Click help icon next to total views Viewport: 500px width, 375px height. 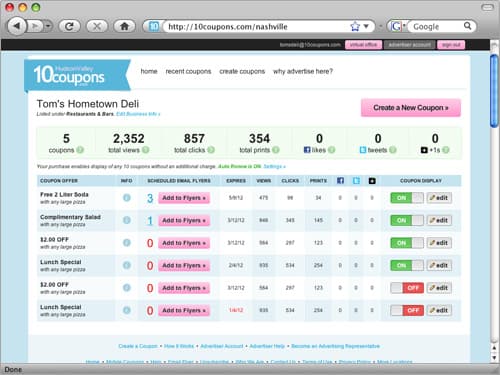click(145, 150)
